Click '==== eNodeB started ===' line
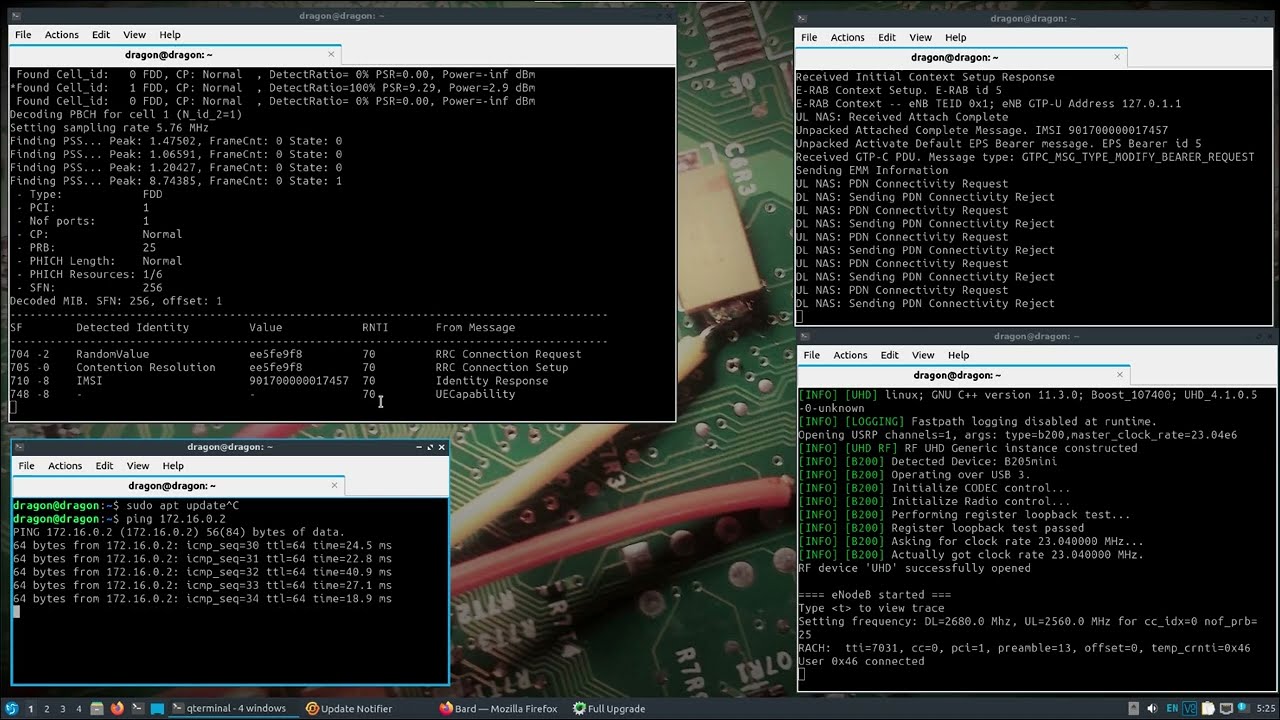This screenshot has width=1280, height=720. coord(874,595)
